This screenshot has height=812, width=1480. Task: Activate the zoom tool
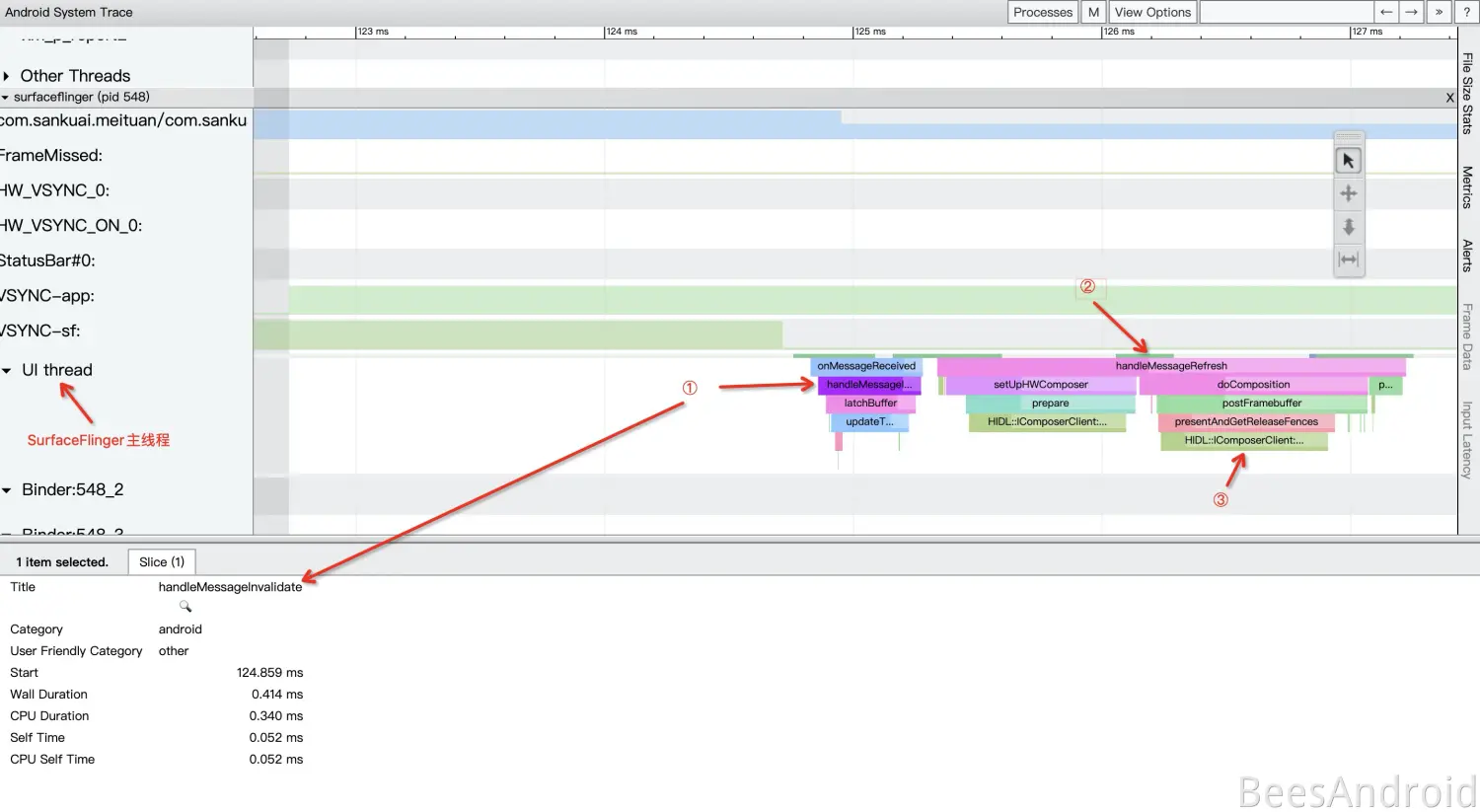(x=1348, y=227)
